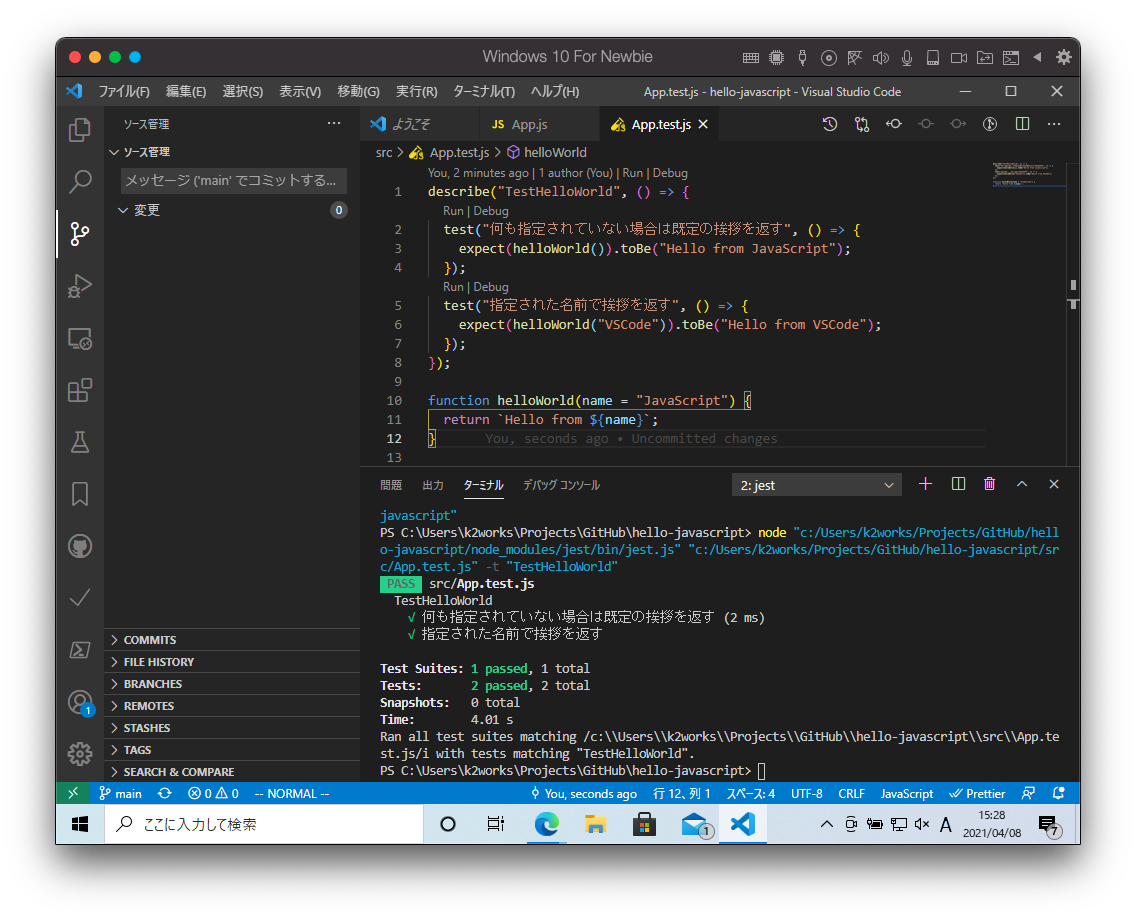
Task: Open the Search view in activity bar
Action: tap(79, 182)
